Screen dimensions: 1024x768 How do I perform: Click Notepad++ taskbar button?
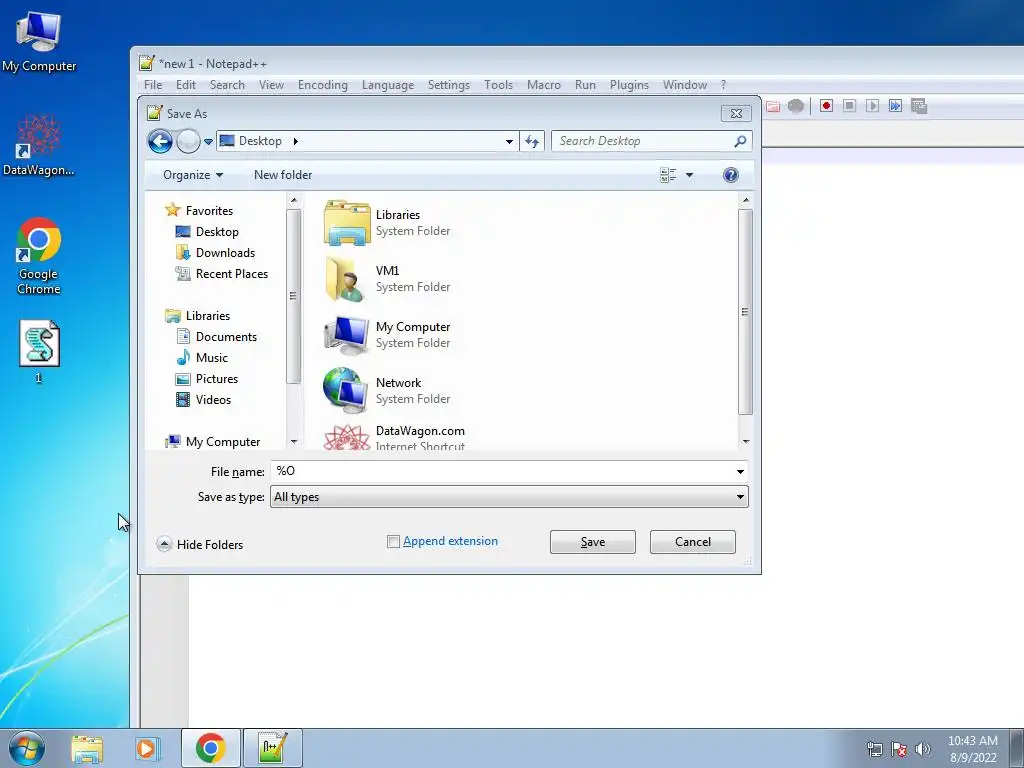[272, 748]
